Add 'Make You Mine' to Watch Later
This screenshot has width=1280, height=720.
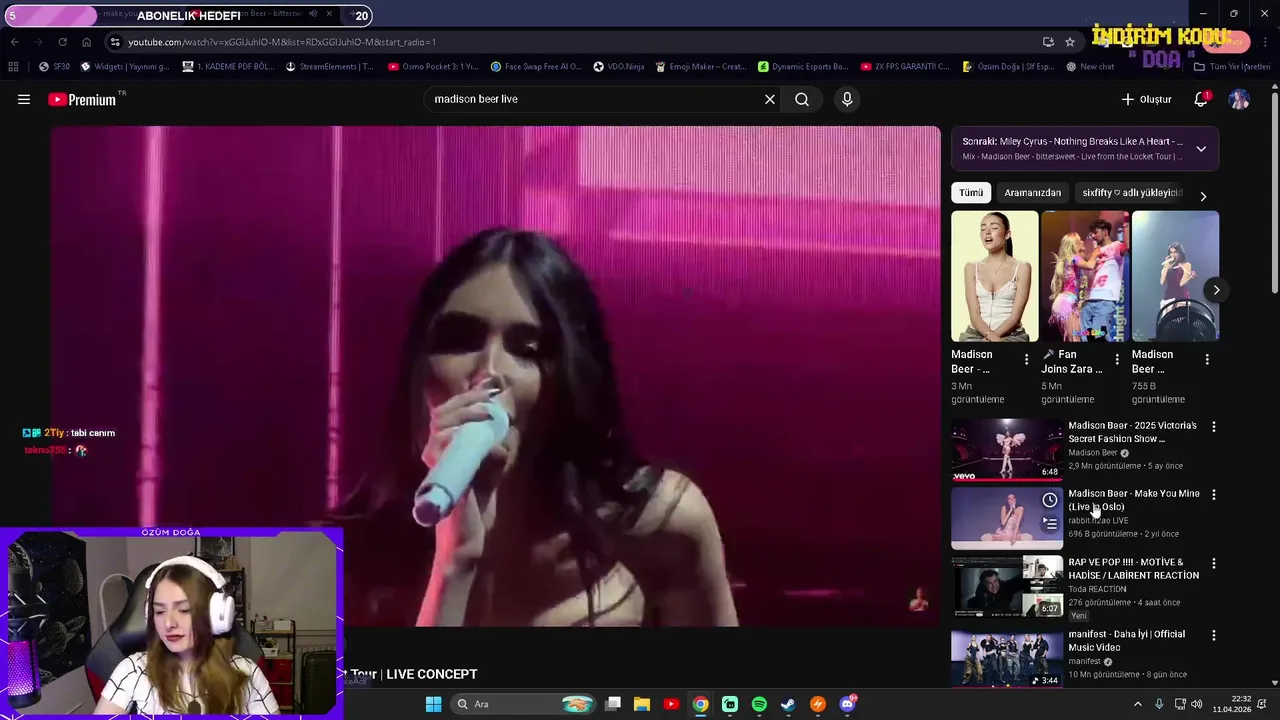tap(1050, 500)
